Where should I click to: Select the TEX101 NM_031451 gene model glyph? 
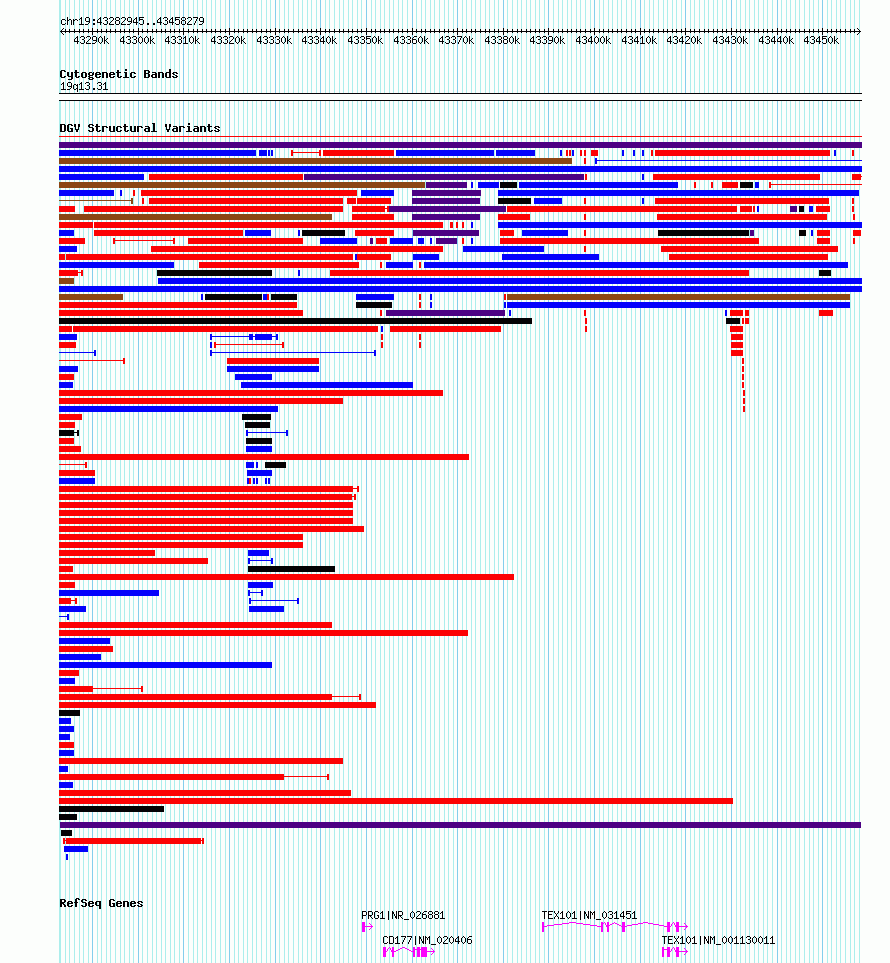pyautogui.click(x=615, y=927)
